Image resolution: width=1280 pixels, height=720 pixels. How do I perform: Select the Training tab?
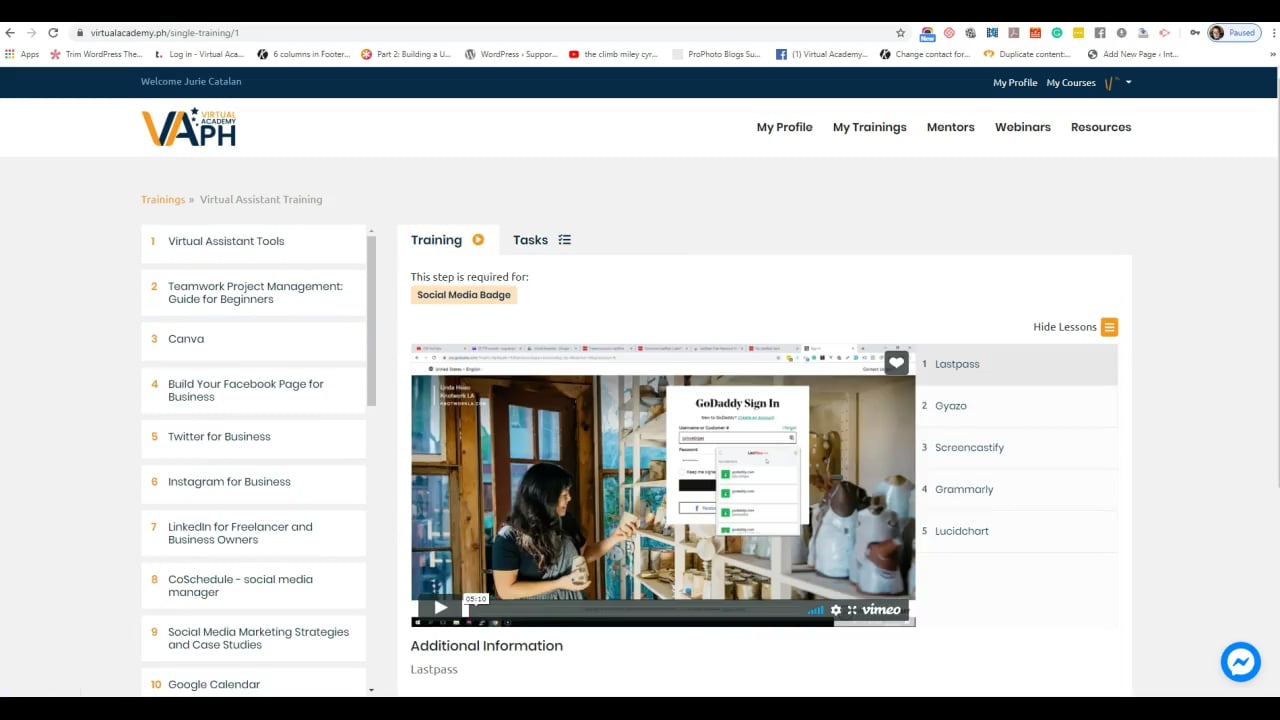point(447,240)
